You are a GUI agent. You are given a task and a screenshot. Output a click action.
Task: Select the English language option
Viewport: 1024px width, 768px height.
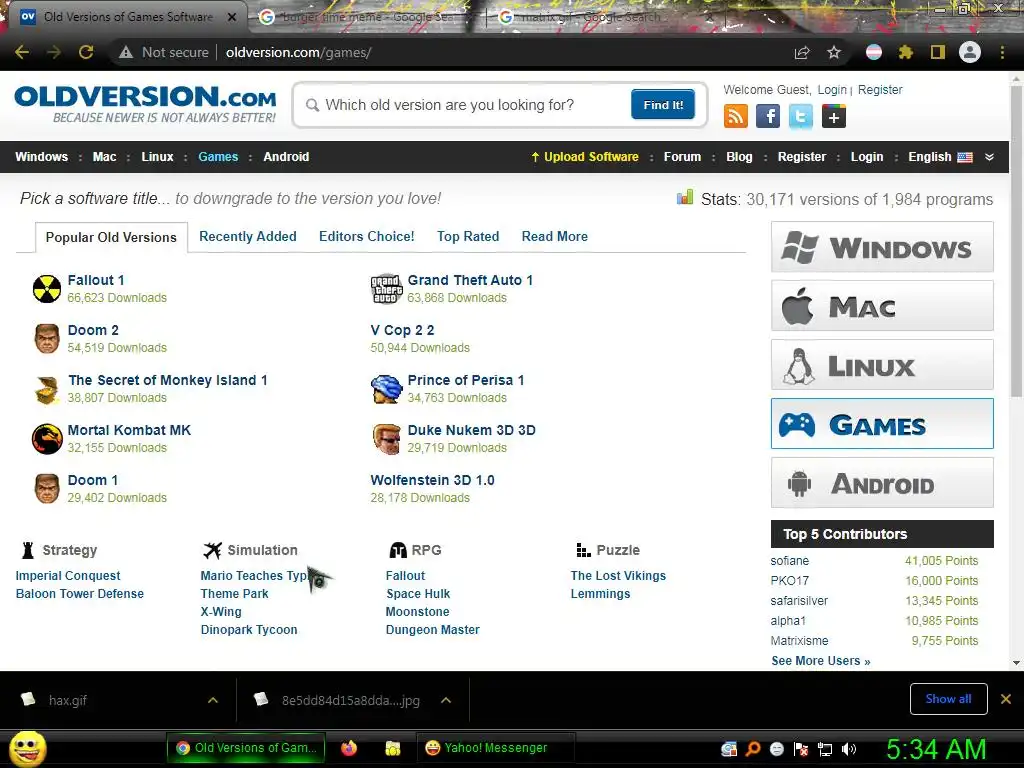940,157
